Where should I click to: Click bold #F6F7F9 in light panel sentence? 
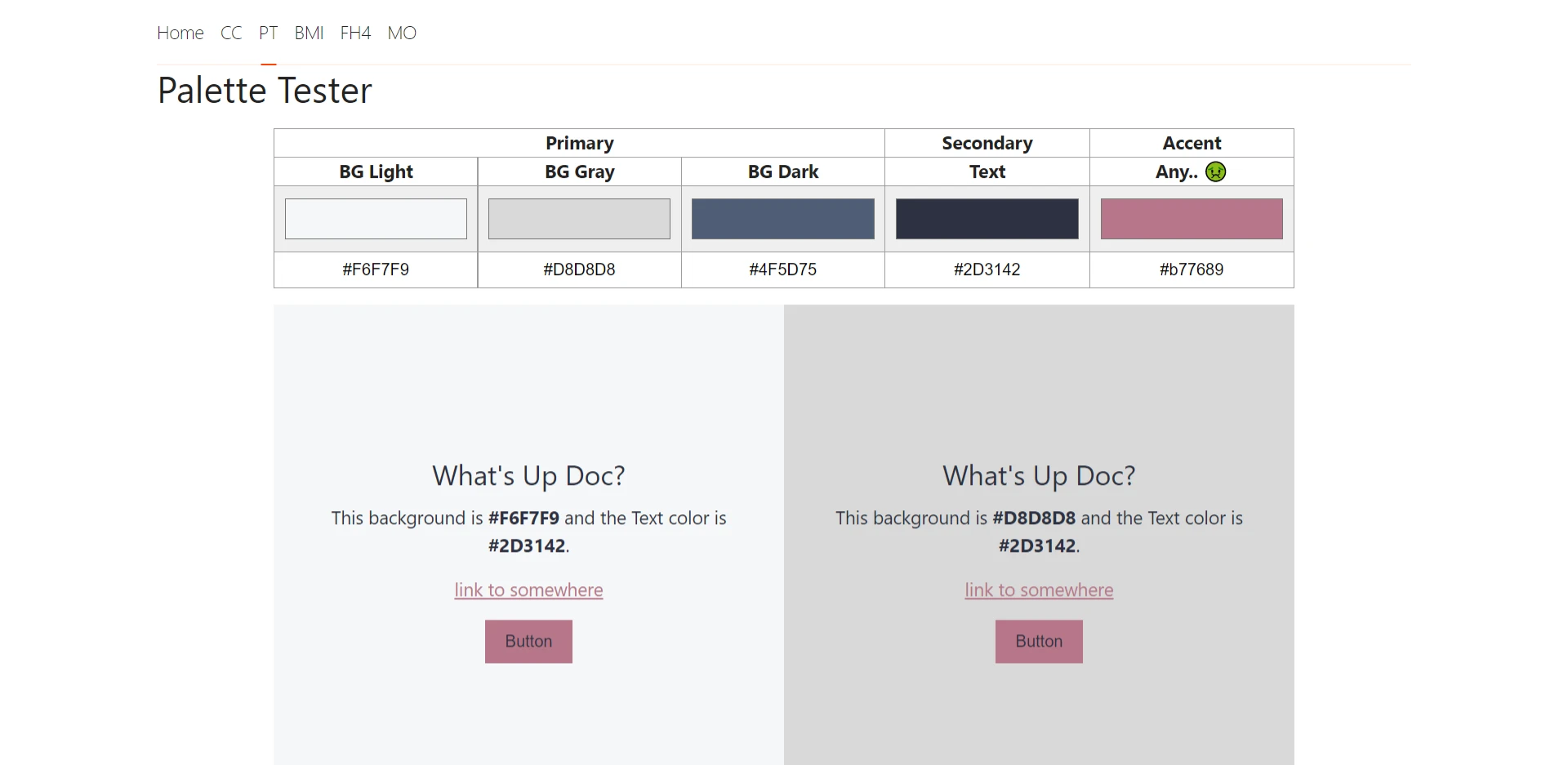click(523, 518)
